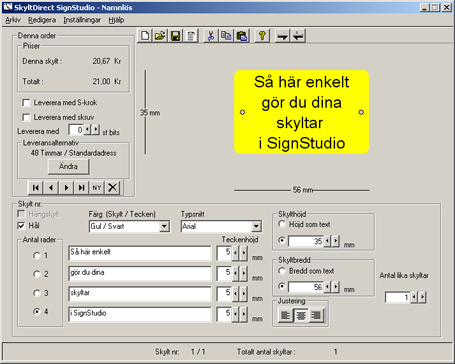This screenshot has width=455, height=364.
Task: Decrease Teckenhöjd for 'gör du dina' row
Action: click(236, 274)
